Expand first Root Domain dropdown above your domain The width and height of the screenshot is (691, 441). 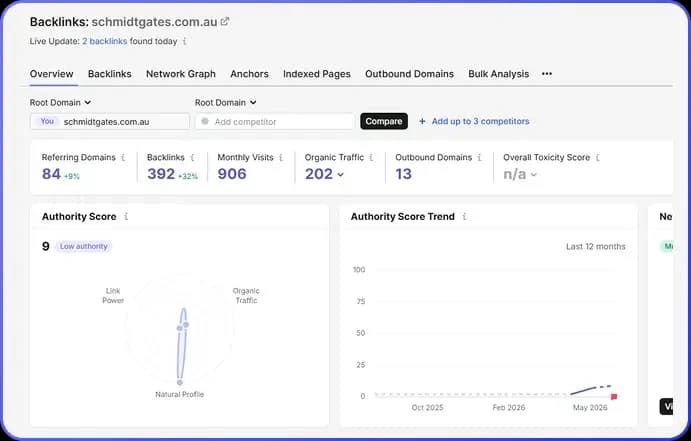tap(60, 103)
